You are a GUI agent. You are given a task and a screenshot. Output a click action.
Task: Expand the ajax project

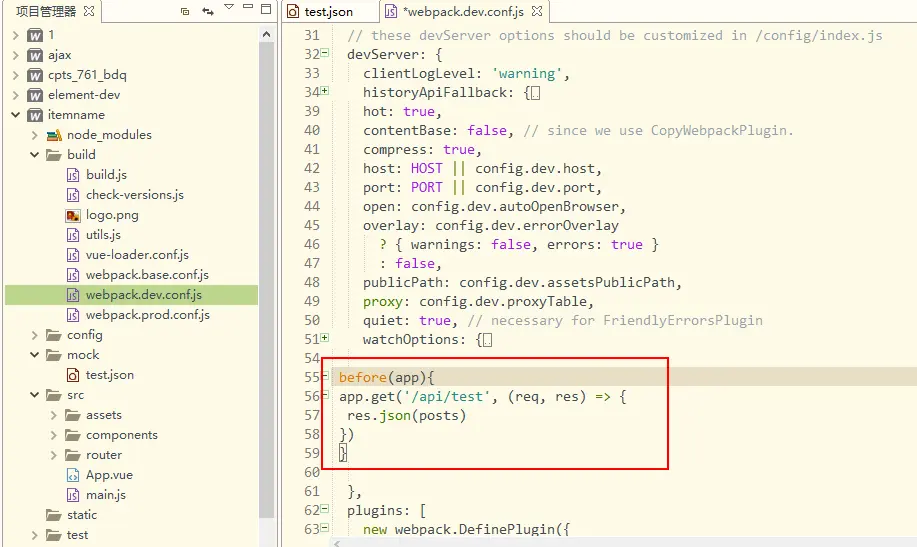click(16, 55)
